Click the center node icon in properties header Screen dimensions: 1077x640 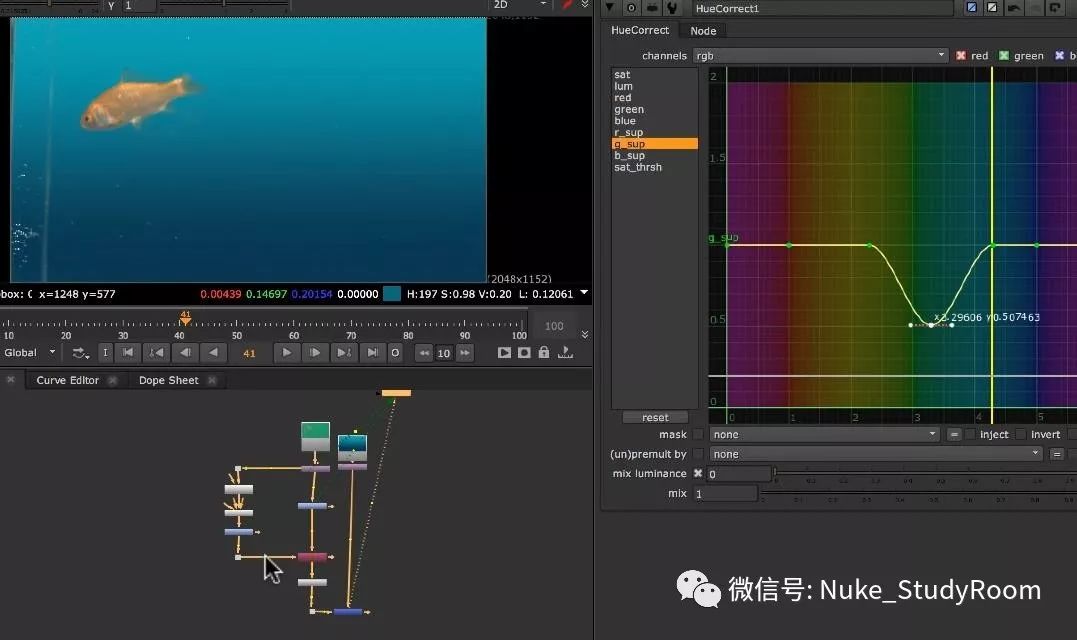coord(631,8)
